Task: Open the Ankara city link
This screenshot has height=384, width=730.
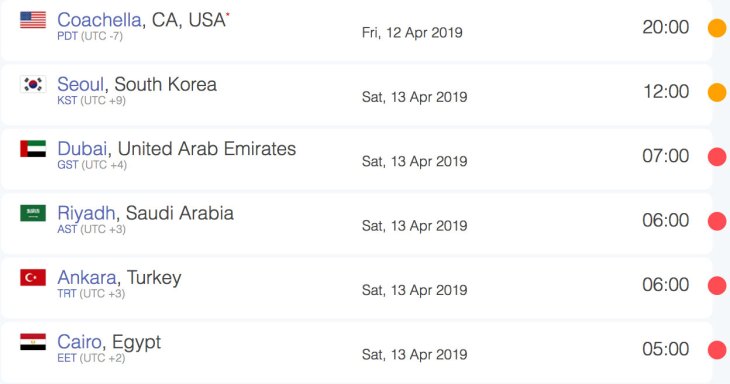Action: [x=87, y=277]
